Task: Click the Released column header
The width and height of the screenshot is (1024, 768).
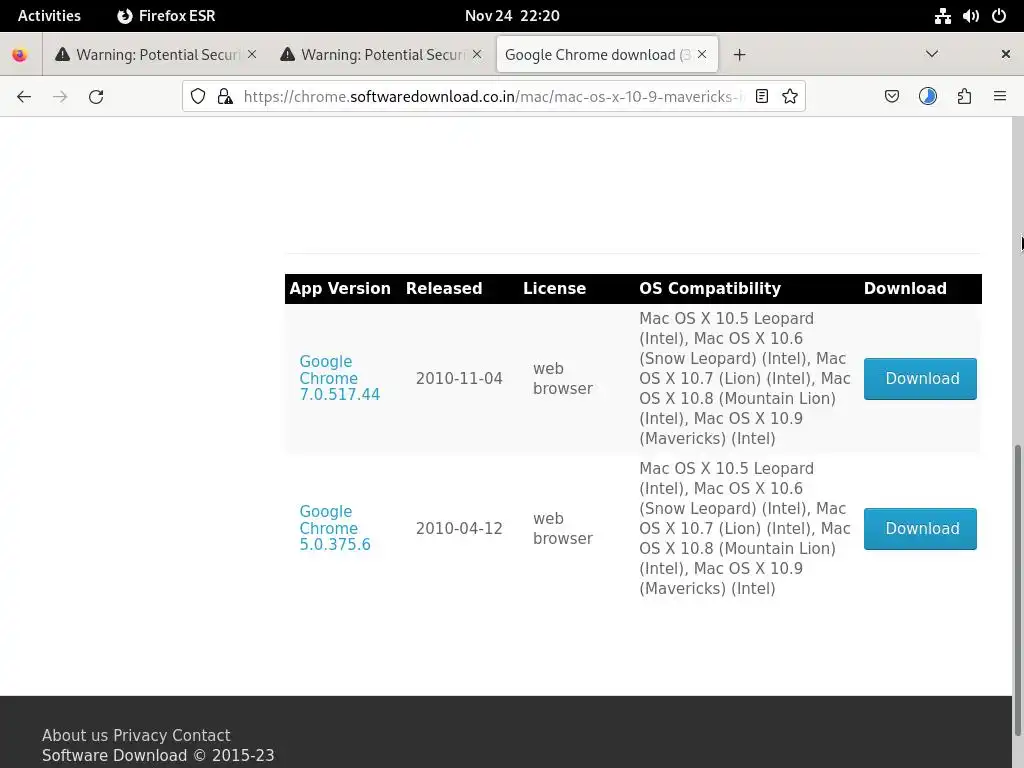Action: pos(444,289)
